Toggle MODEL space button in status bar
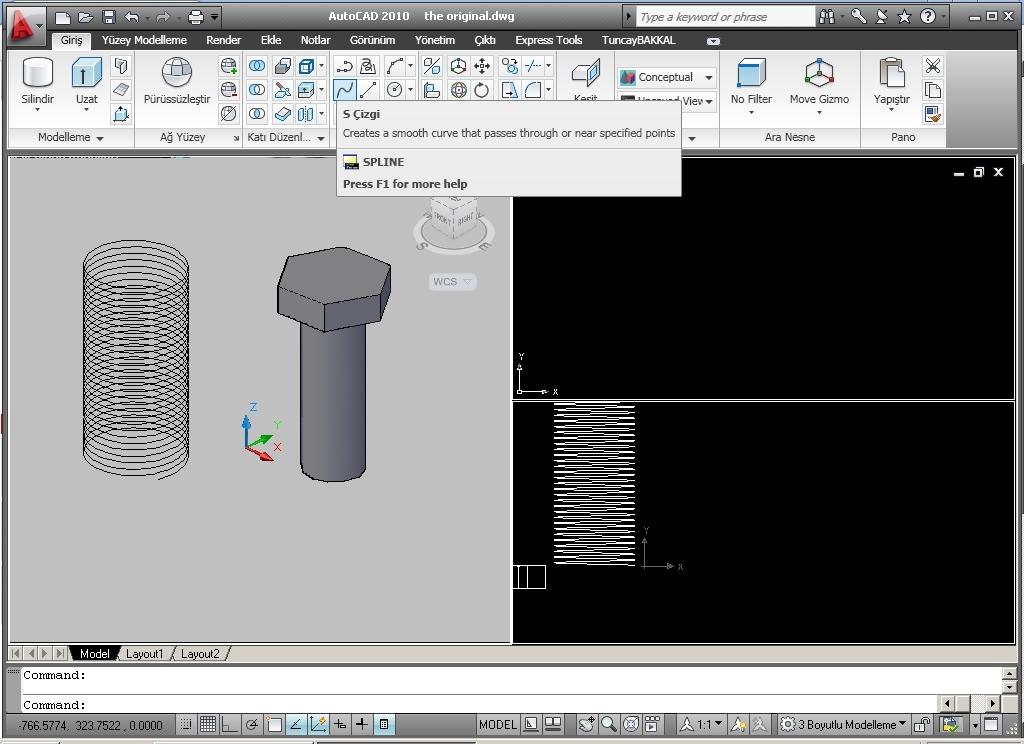1024x744 pixels. (498, 724)
